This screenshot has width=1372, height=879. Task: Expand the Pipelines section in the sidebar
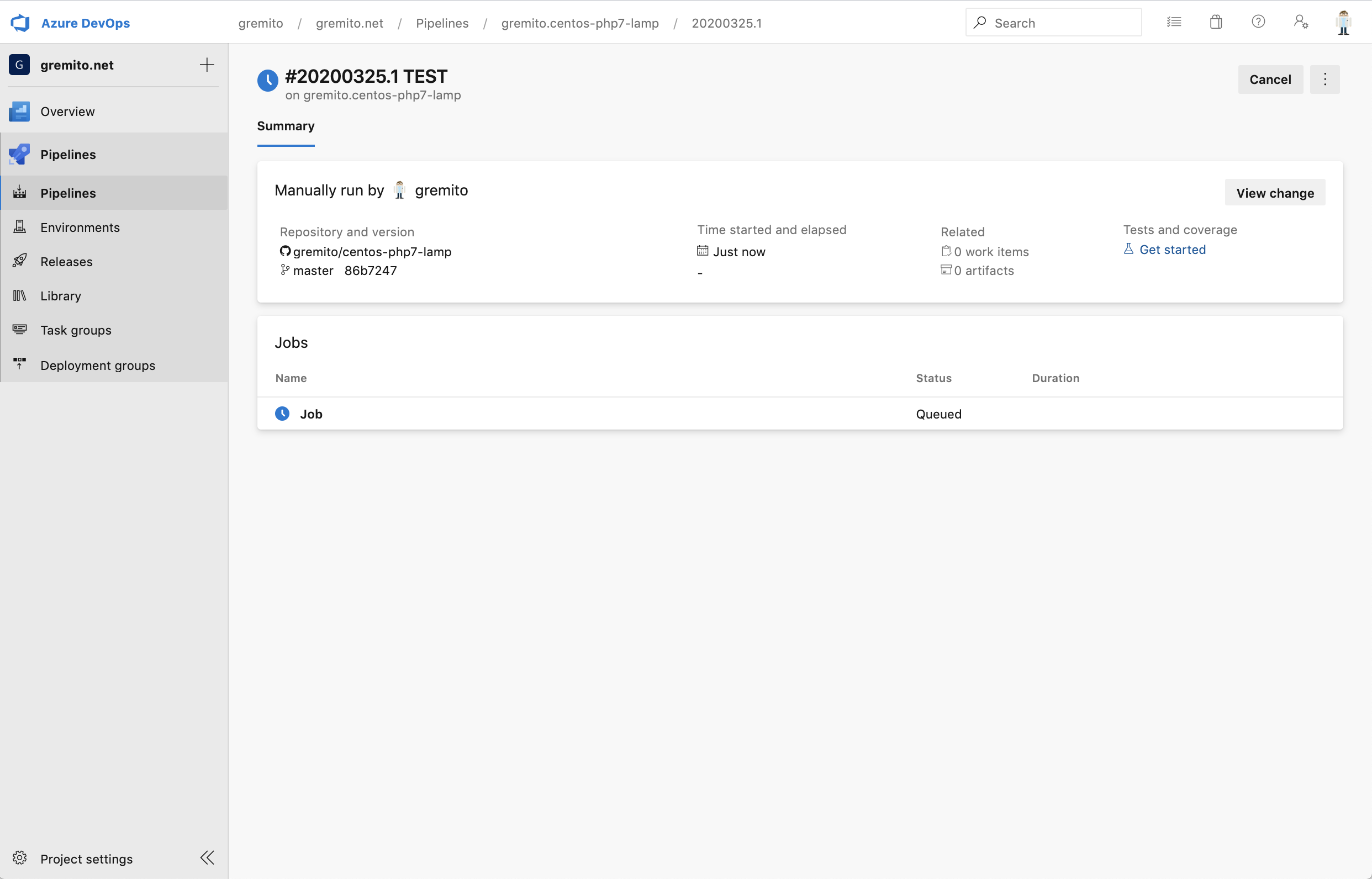68,155
